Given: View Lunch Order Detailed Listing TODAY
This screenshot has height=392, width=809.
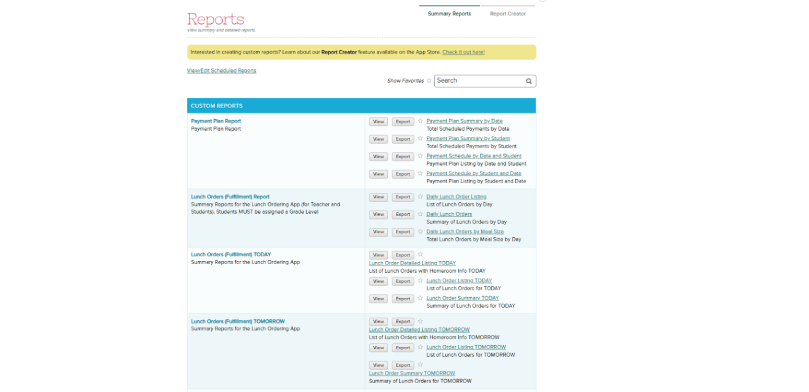Looking at the screenshot, I should [378, 255].
